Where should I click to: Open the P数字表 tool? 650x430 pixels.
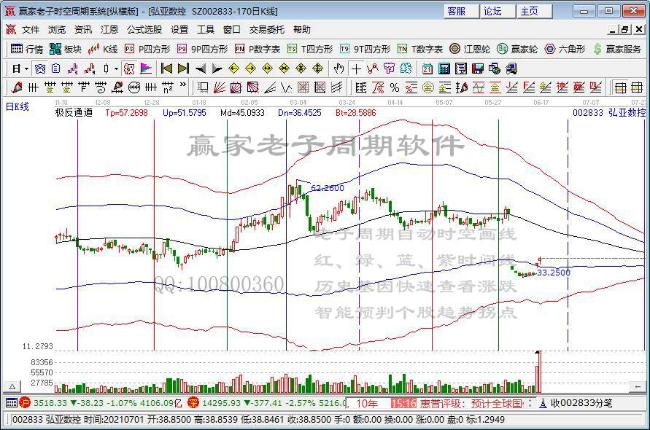[257, 49]
